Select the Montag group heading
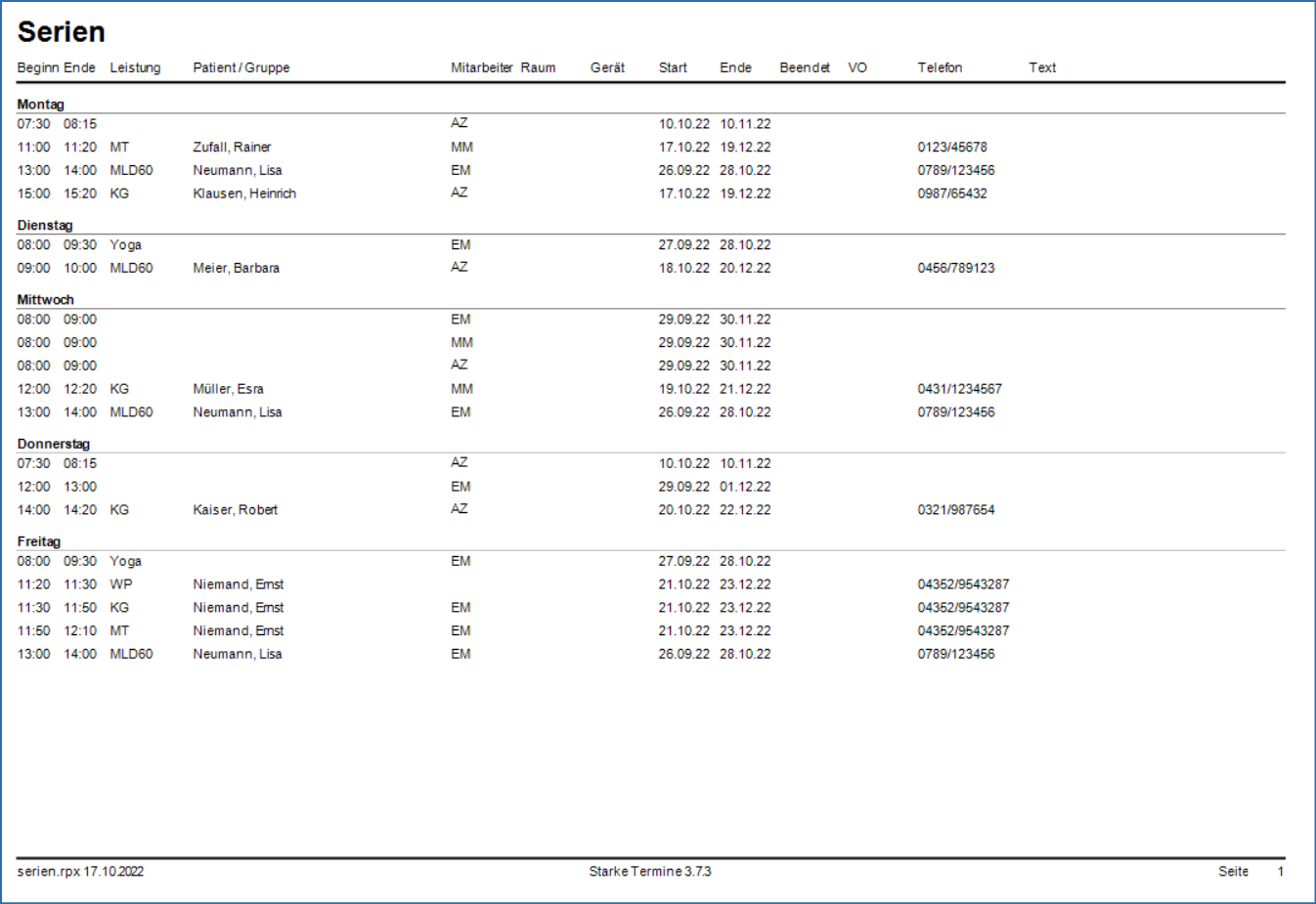This screenshot has height=904, width=1316. coord(40,105)
